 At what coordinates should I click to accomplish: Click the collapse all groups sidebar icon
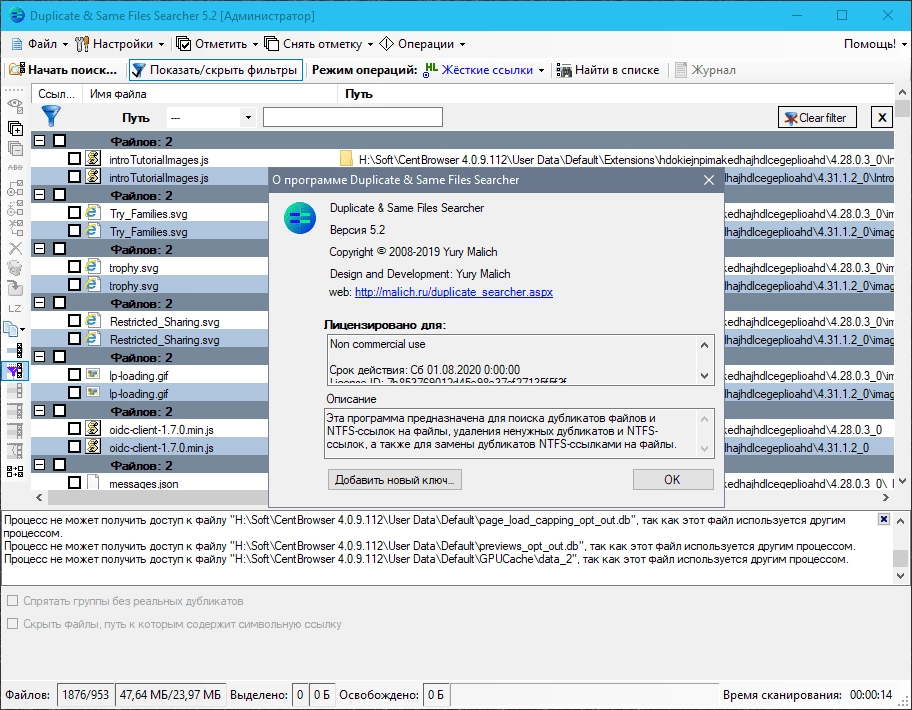tap(15, 148)
